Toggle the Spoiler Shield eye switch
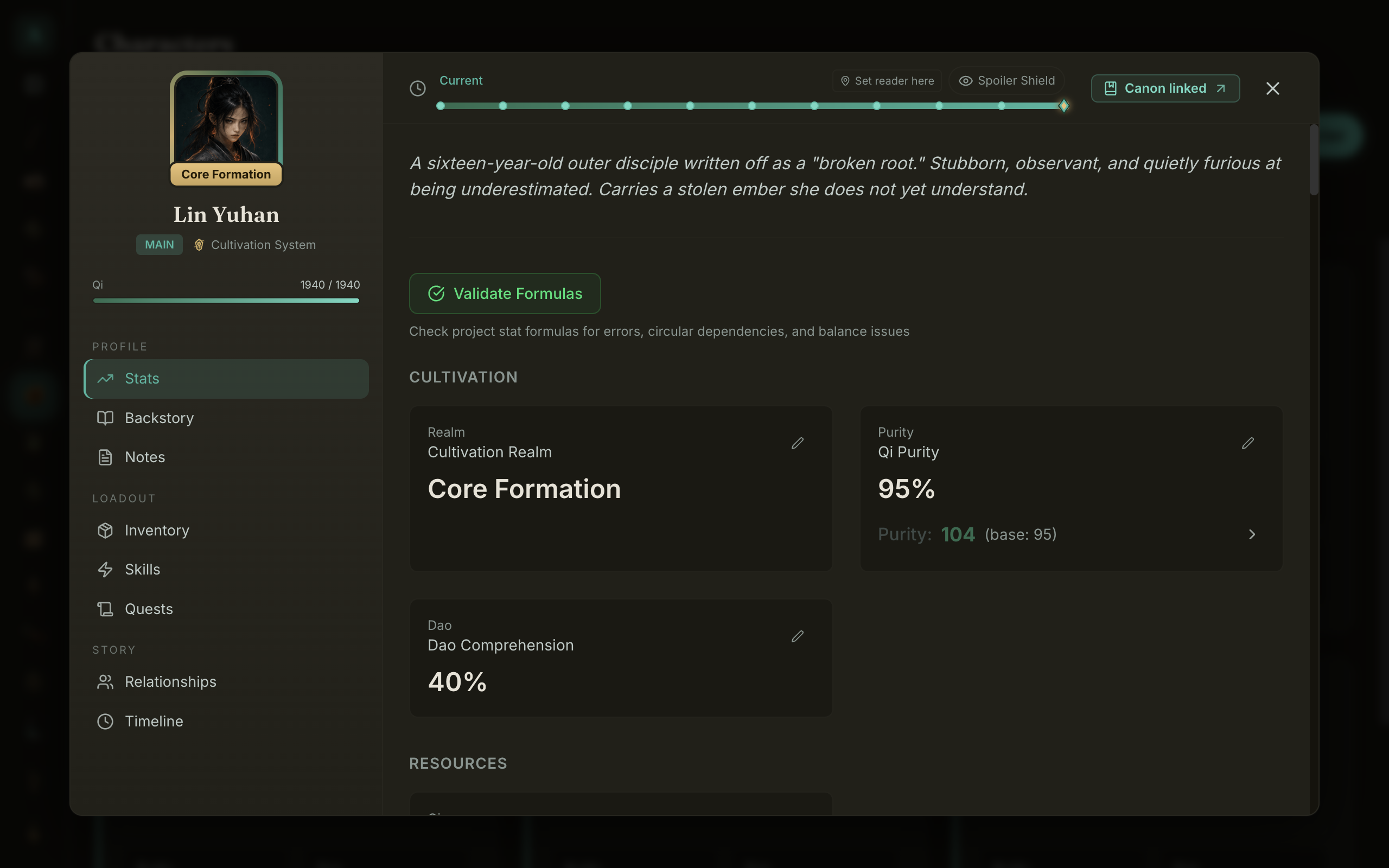The height and width of the screenshot is (868, 1389). 1006,81
